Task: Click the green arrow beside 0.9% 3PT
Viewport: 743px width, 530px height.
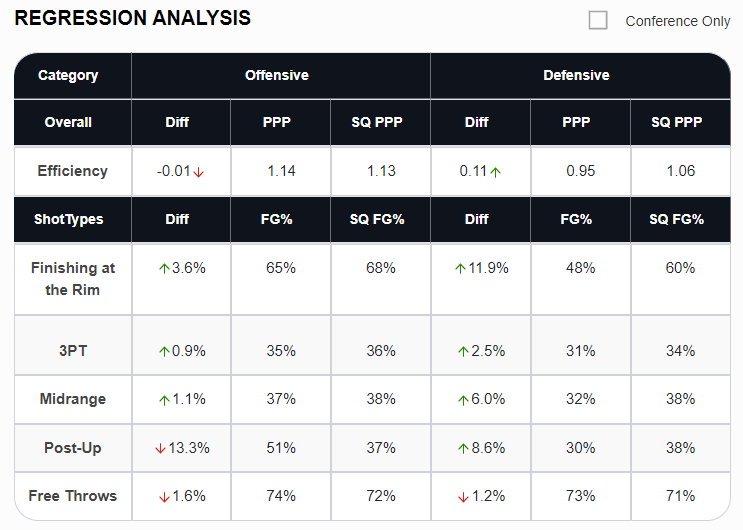Action: 165,351
